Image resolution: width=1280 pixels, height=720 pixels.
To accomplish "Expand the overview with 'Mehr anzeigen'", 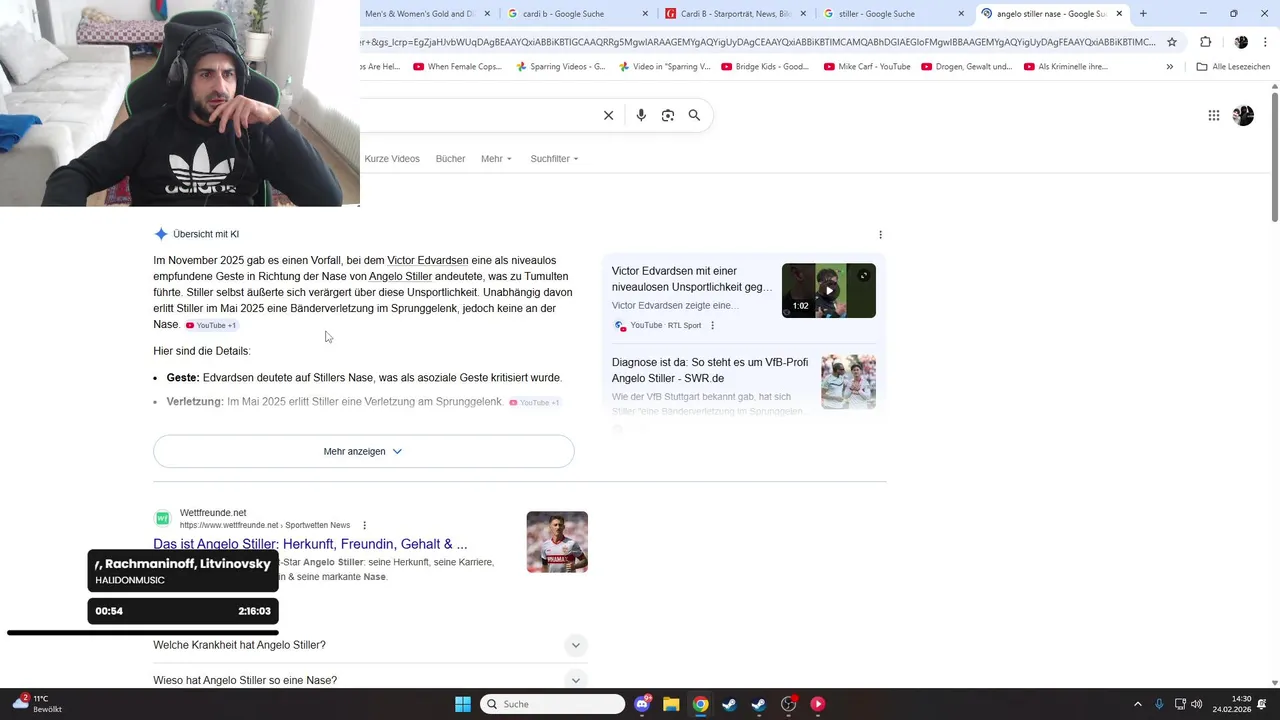I will pos(364,451).
